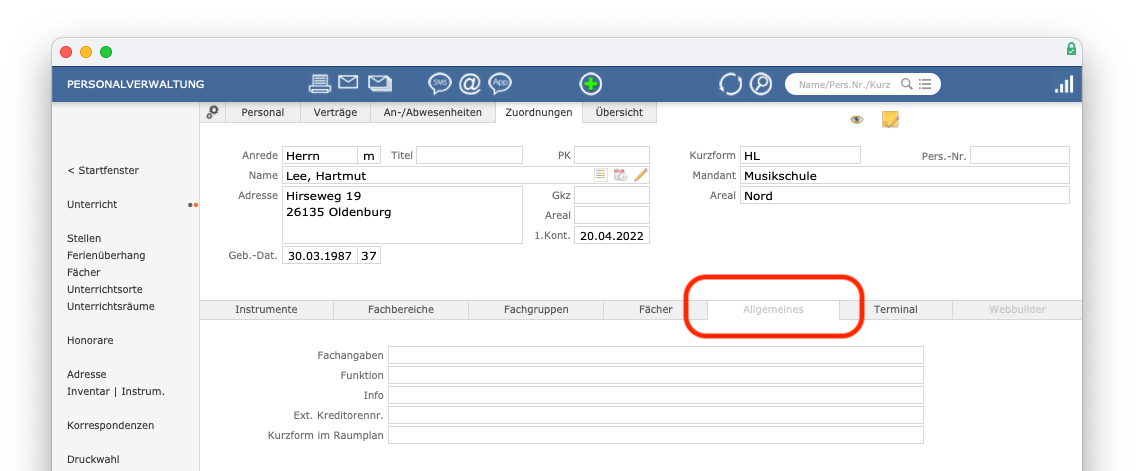The width and height of the screenshot is (1138, 471).
Task: Click the circular refresh arrows icon
Action: click(x=730, y=84)
